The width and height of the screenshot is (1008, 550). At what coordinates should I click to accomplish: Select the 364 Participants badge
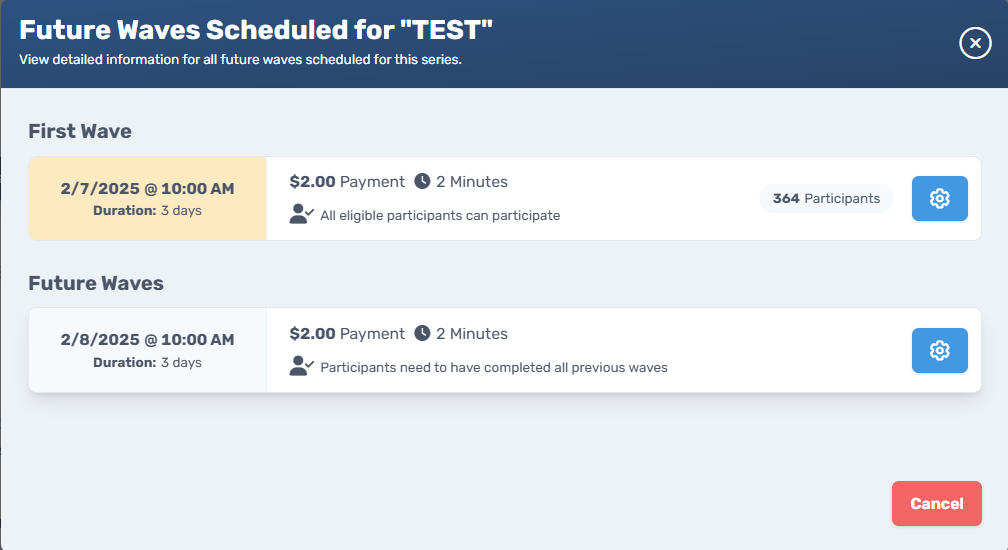[826, 199]
